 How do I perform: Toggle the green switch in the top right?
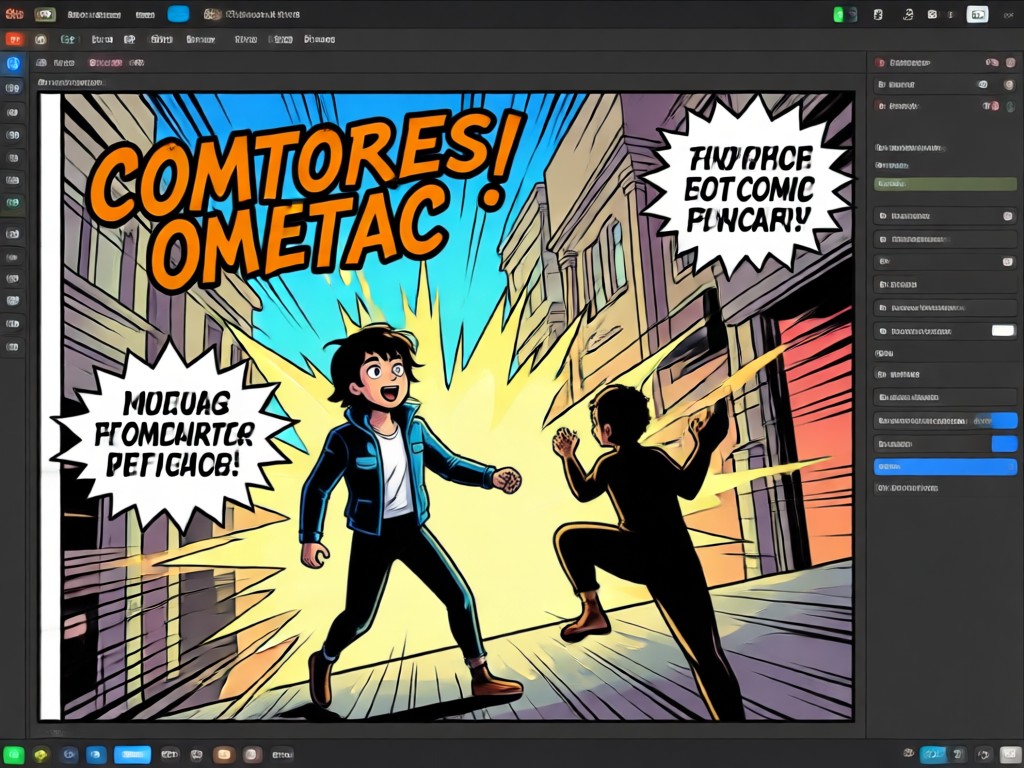845,14
